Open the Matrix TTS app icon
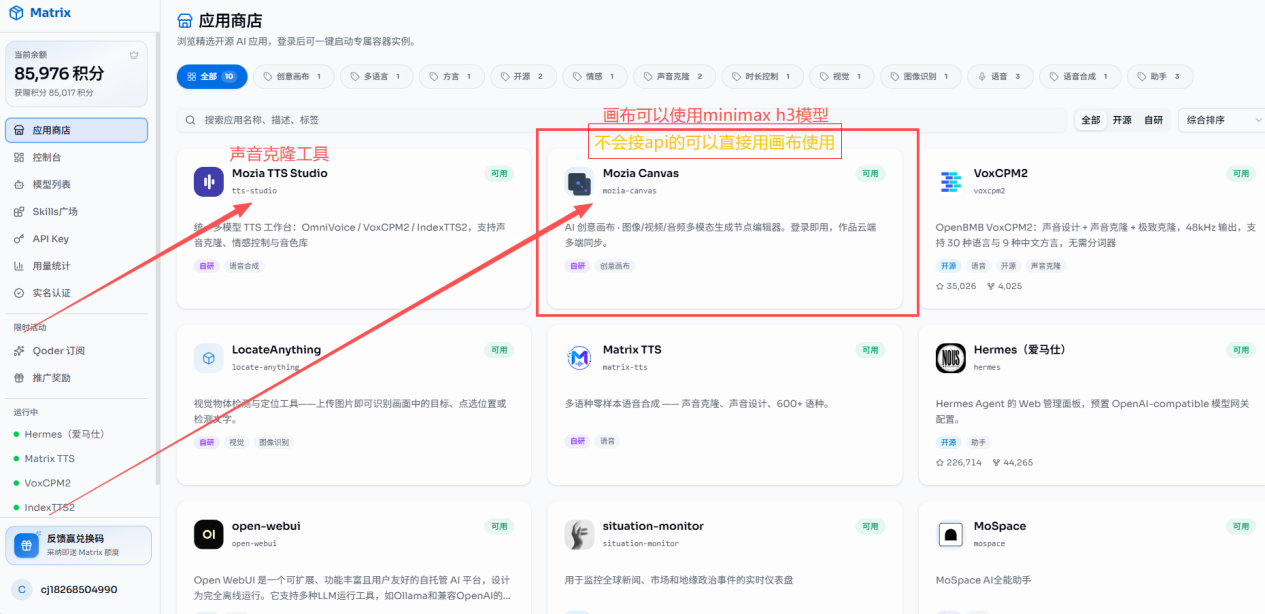1265x614 pixels. (580, 358)
